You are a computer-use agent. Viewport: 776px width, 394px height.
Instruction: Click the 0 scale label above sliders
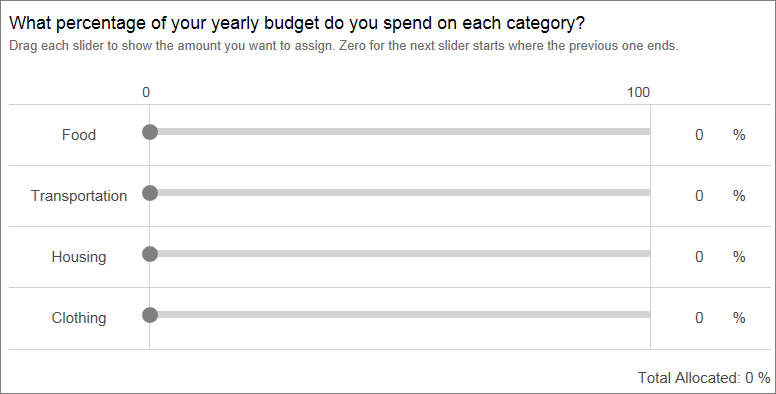(146, 92)
